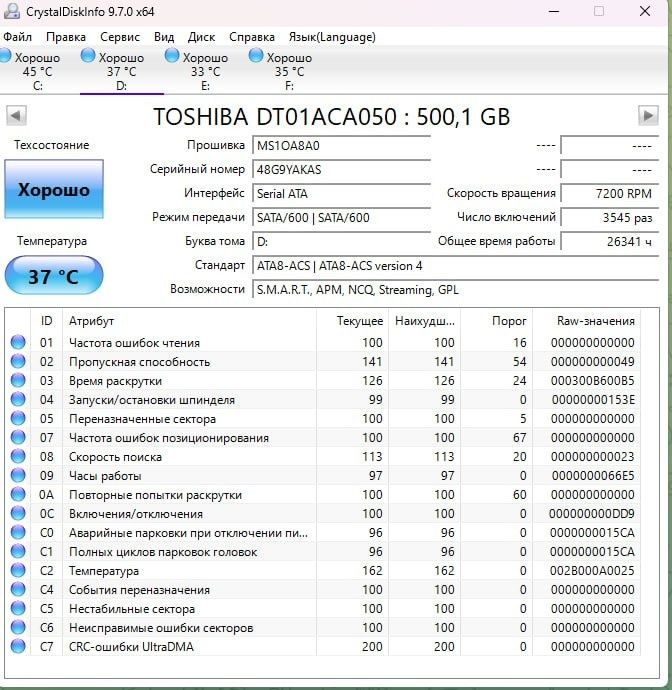Switch to disk F: tab at 35 °C

click(x=289, y=71)
